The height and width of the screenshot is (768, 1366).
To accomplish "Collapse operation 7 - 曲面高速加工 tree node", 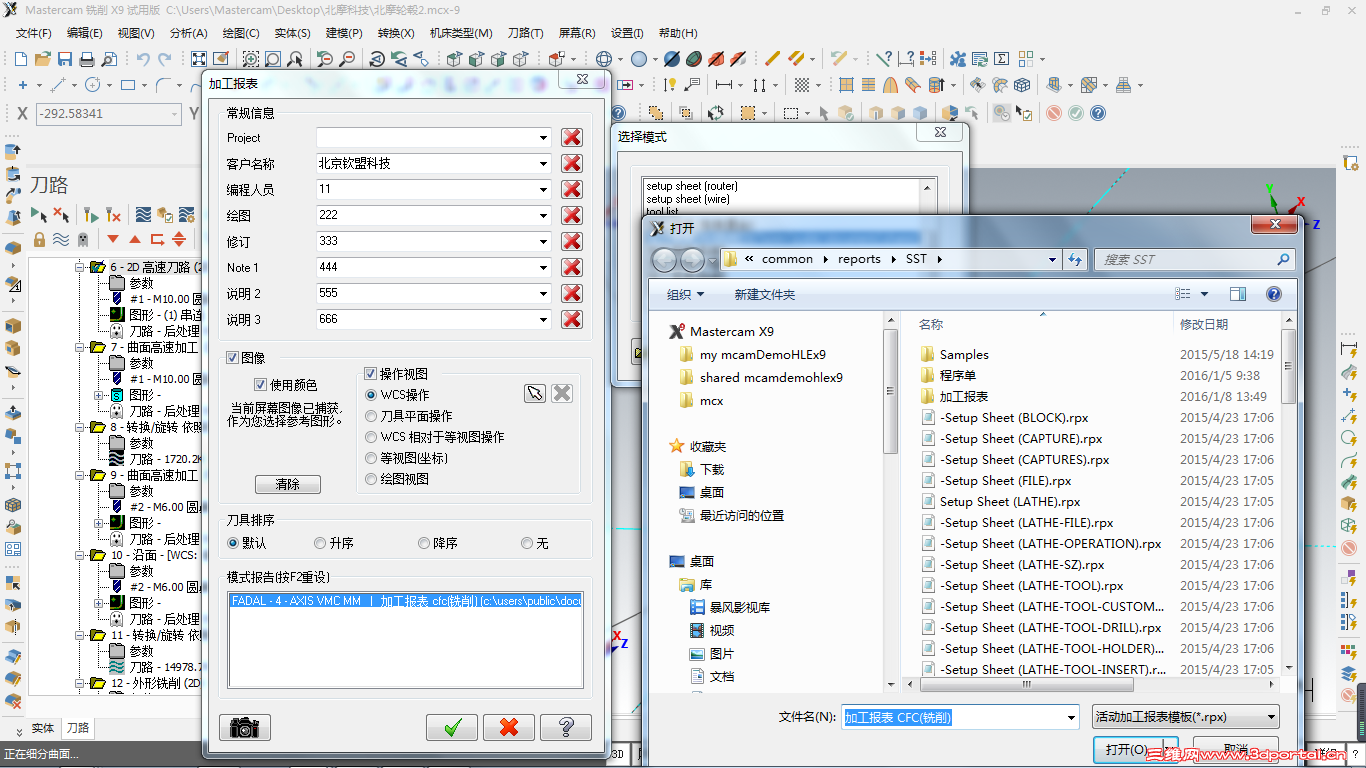I will pos(80,347).
